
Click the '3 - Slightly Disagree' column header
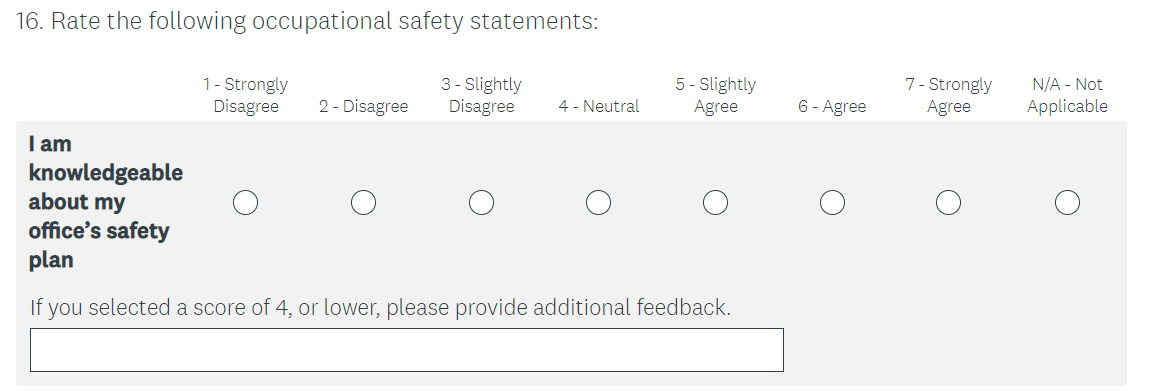pos(481,96)
